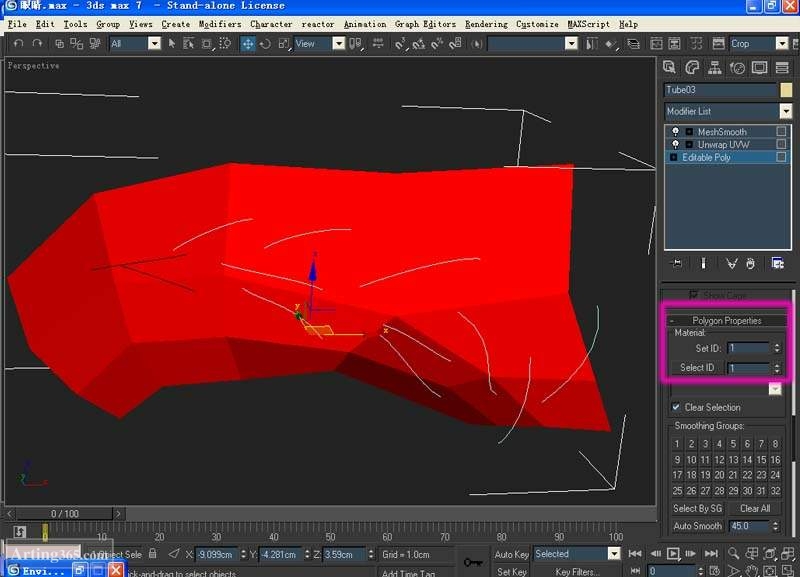This screenshot has height=577, width=800.
Task: Tick the Clear Selection checkbox
Action: (x=676, y=407)
